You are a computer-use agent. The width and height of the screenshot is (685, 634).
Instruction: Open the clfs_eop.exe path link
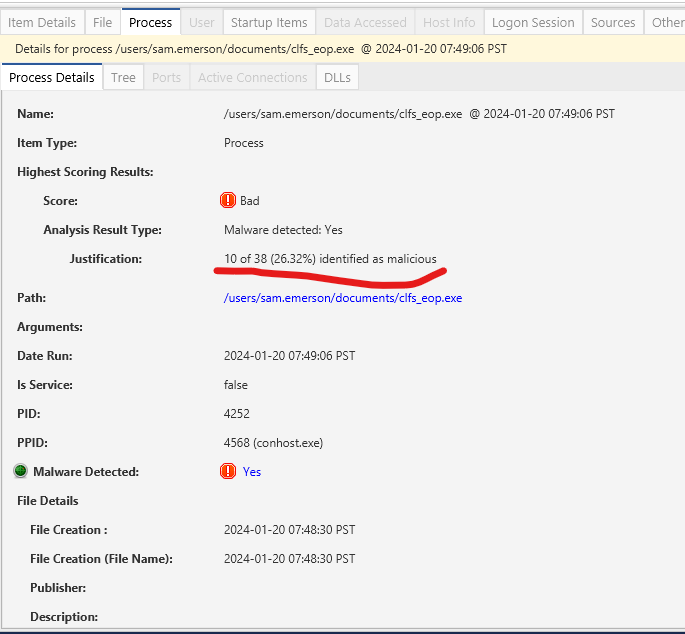pyautogui.click(x=343, y=298)
